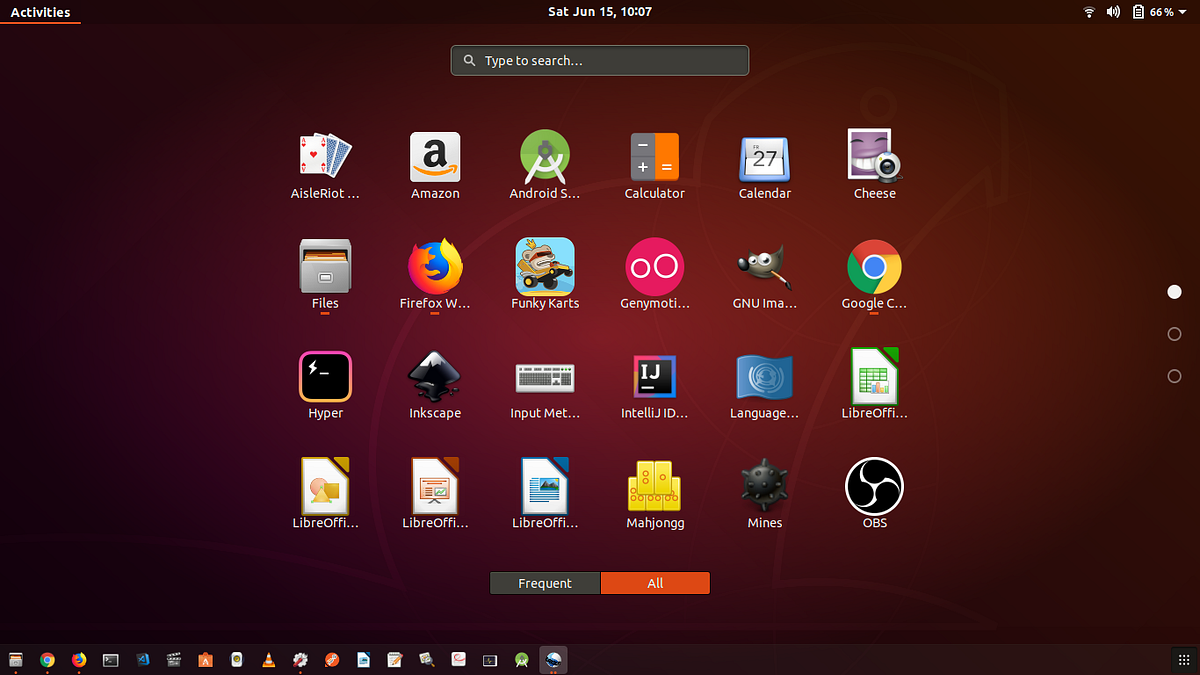Viewport: 1200px width, 675px height.
Task: Go to the third app page indicator
Action: tap(1175, 376)
